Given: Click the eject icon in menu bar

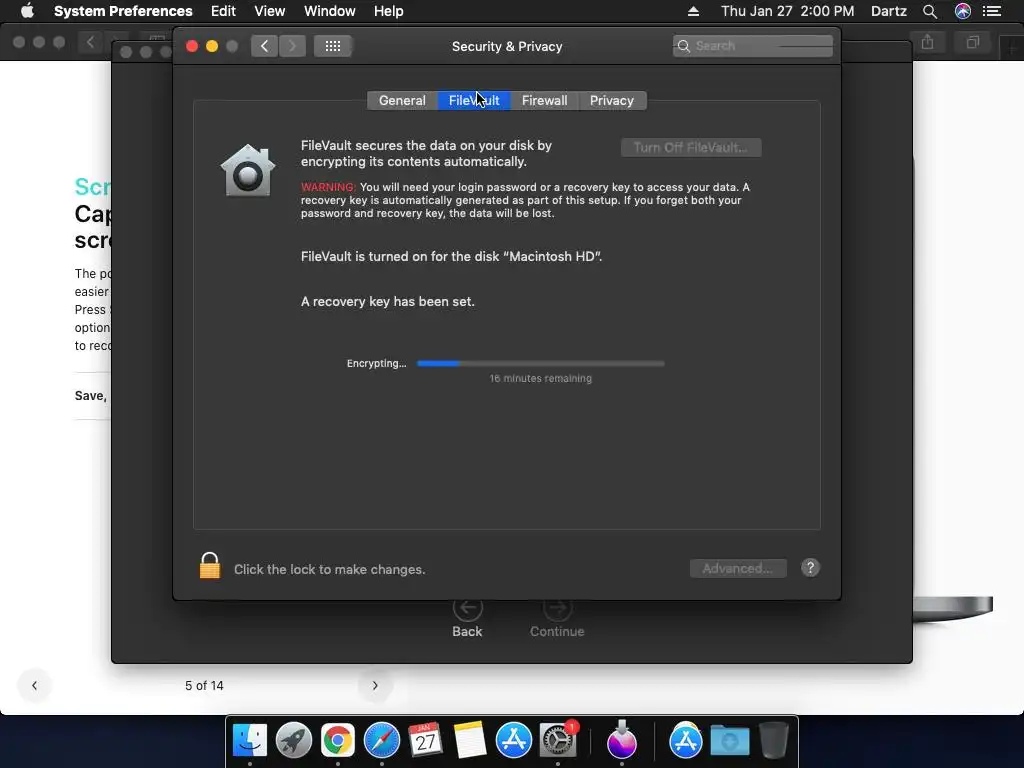Looking at the screenshot, I should pos(693,11).
